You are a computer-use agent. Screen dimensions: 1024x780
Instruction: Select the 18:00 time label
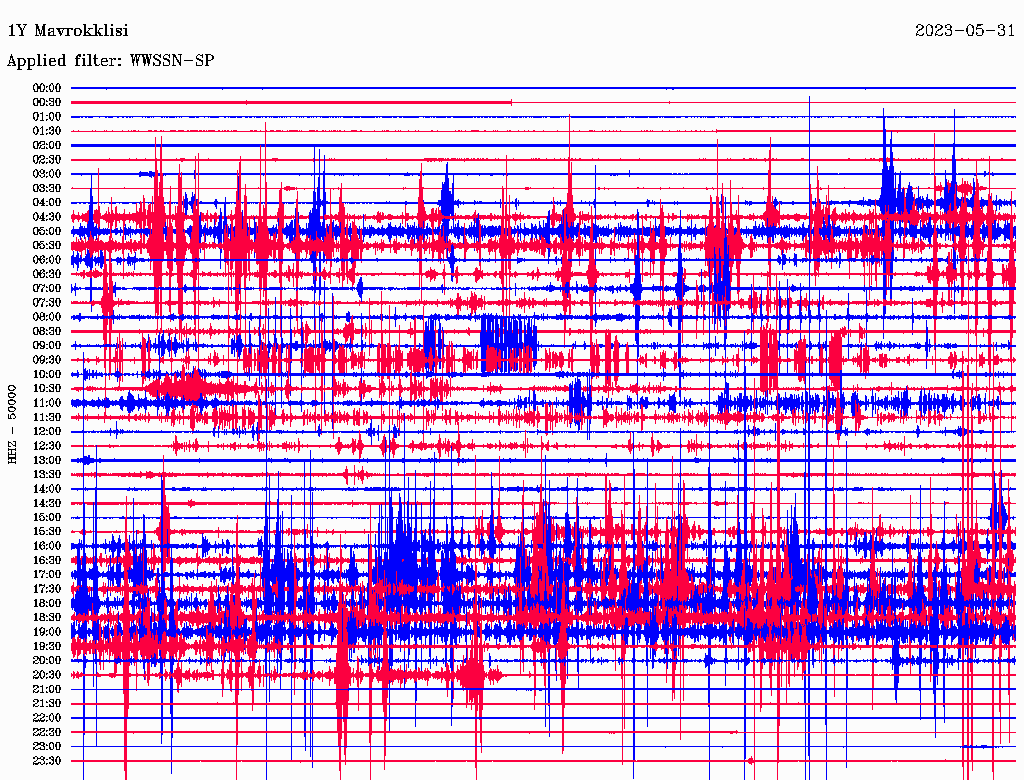[x=46, y=604]
